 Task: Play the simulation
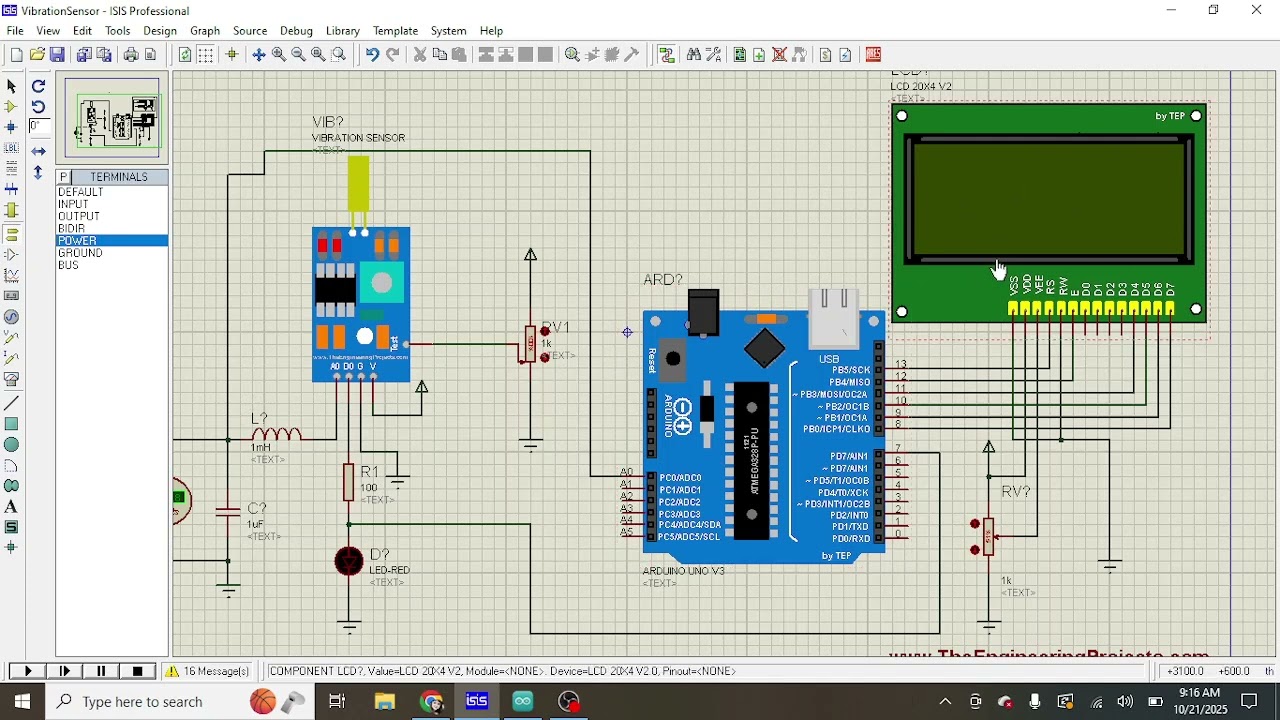coord(28,671)
